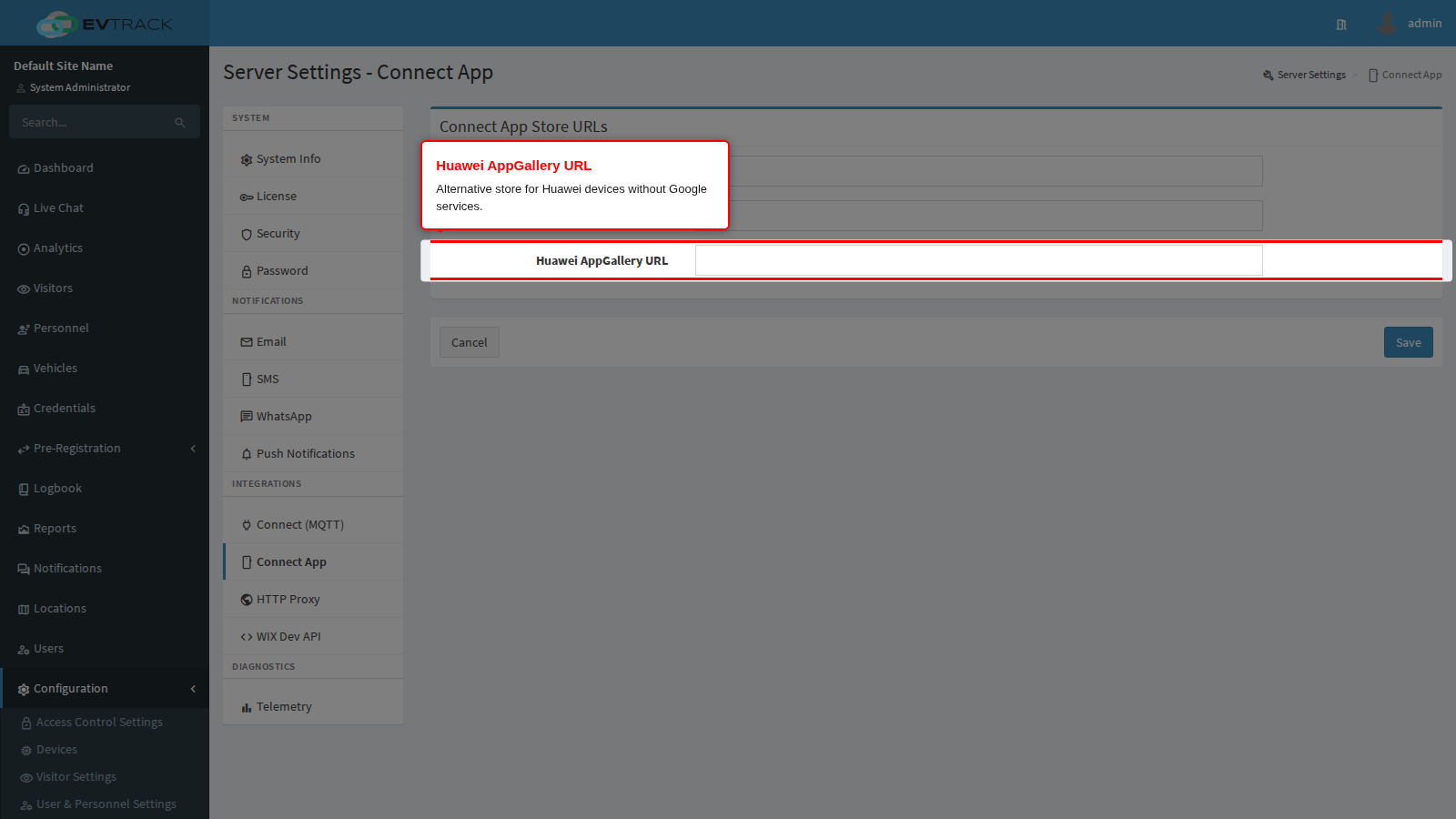Open the admin user avatar
Image resolution: width=1456 pixels, height=819 pixels.
coord(1387,23)
